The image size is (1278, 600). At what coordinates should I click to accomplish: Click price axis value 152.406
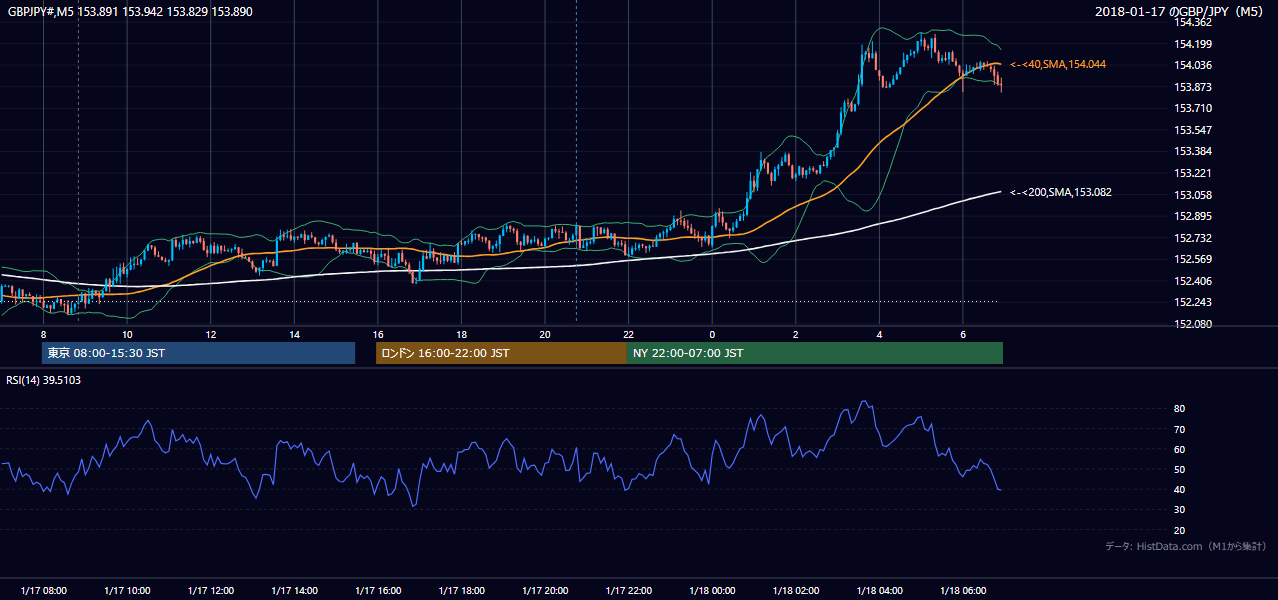click(1193, 281)
